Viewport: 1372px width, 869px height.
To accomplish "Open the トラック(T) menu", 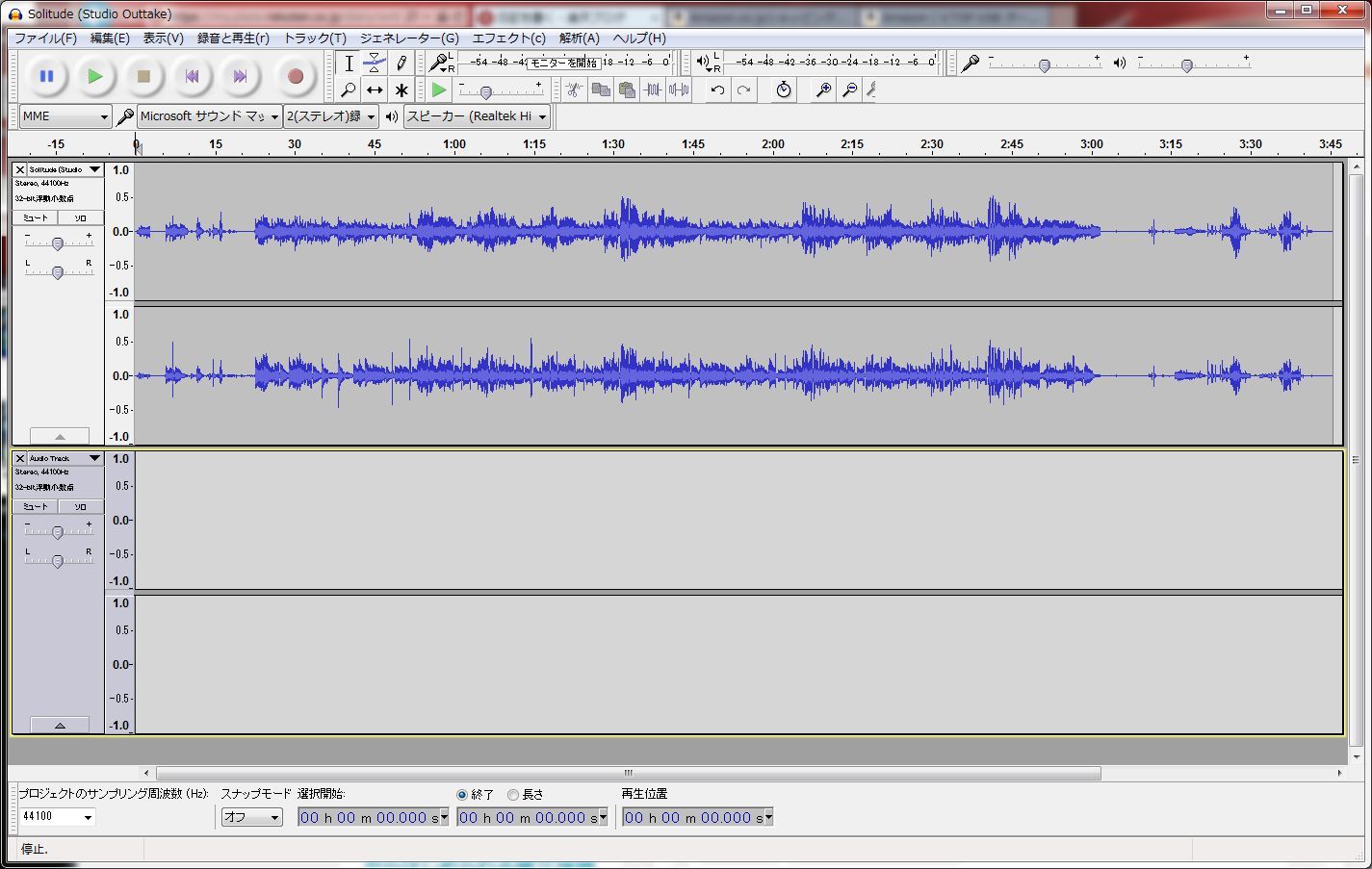I will 315,38.
